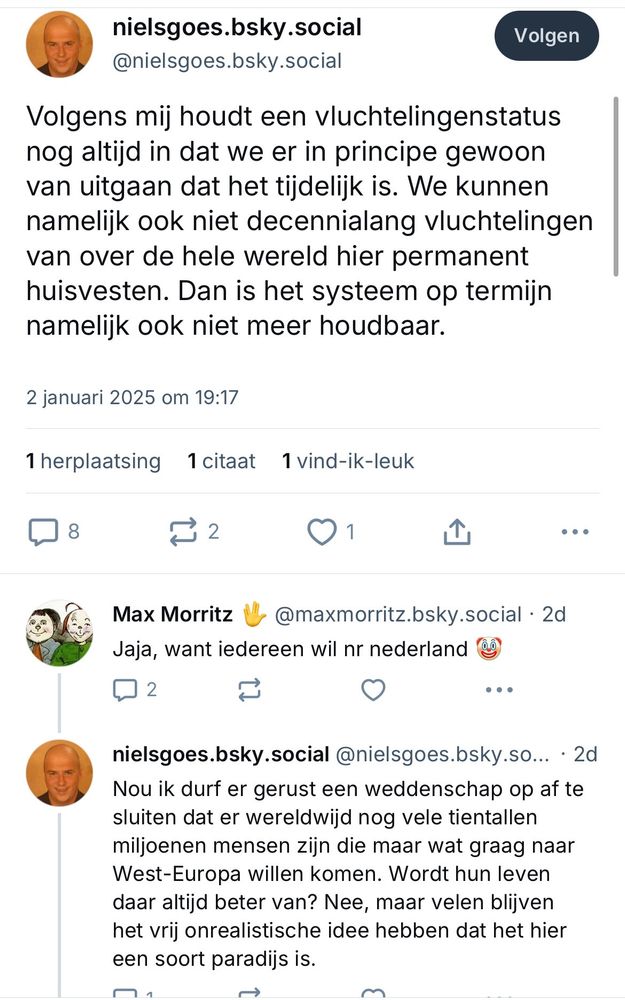Click the reply icon on the main post
This screenshot has height=1000, width=625.
click(43, 532)
